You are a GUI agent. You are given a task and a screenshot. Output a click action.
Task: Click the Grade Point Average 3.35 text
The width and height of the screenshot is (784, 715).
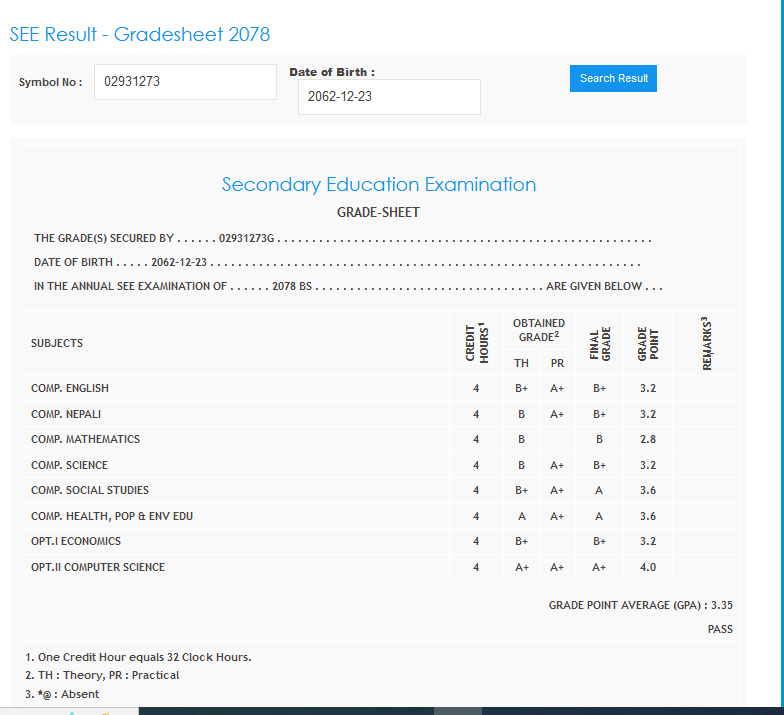[640, 605]
